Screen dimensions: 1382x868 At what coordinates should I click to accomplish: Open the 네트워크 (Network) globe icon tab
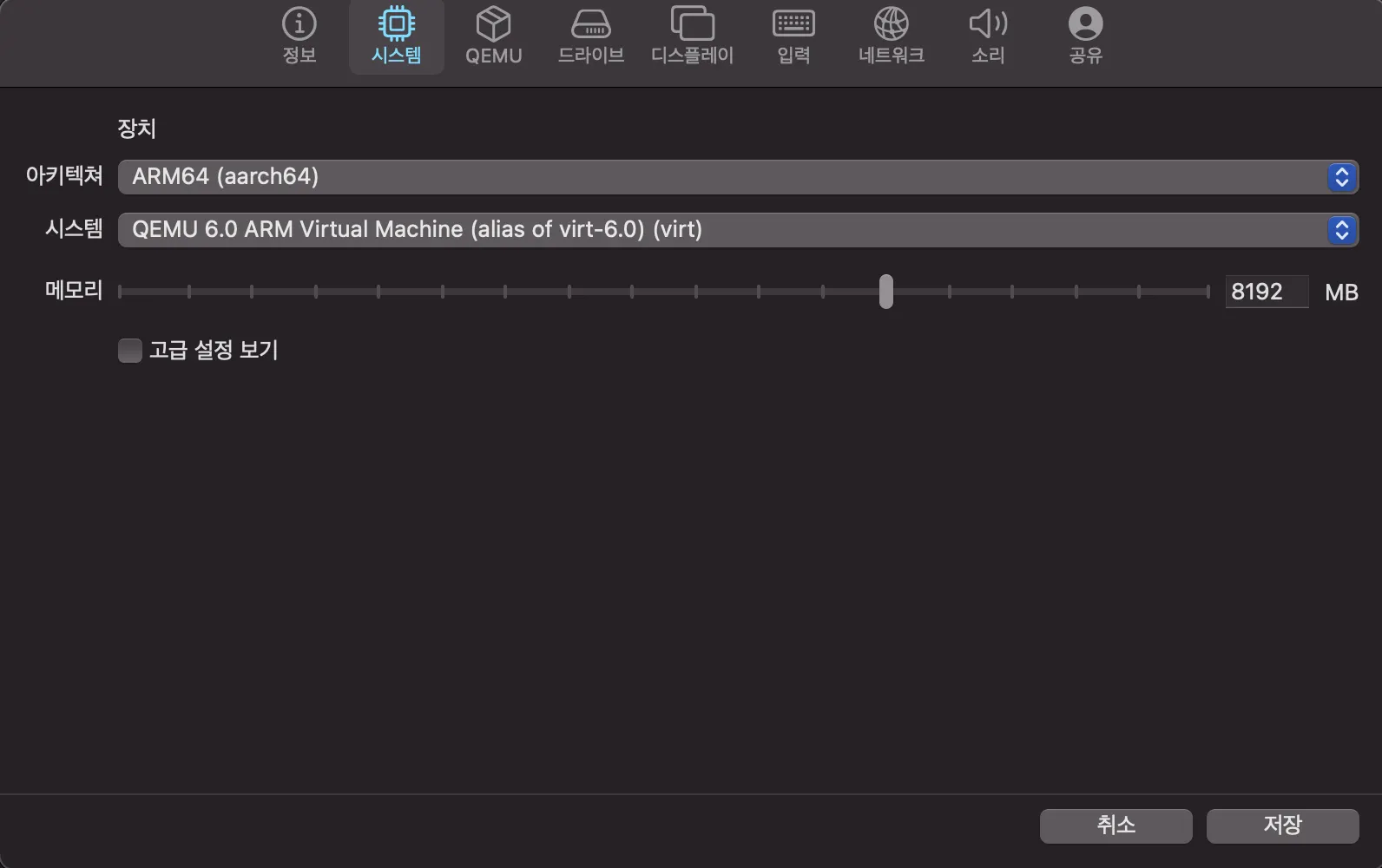click(891, 24)
